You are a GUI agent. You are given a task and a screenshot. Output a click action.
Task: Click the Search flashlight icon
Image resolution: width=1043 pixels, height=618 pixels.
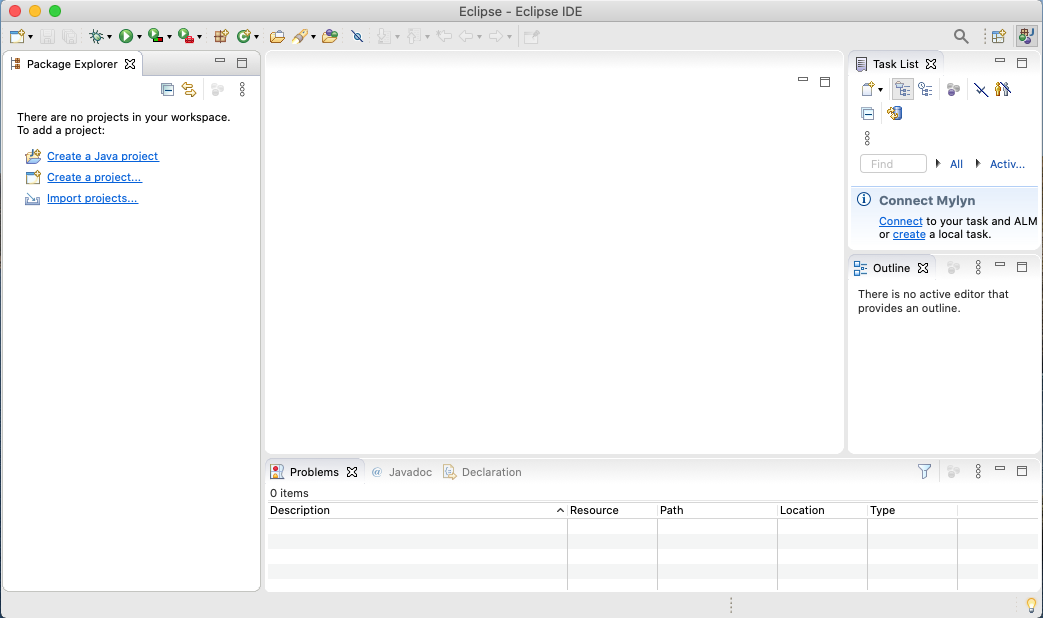[300, 36]
